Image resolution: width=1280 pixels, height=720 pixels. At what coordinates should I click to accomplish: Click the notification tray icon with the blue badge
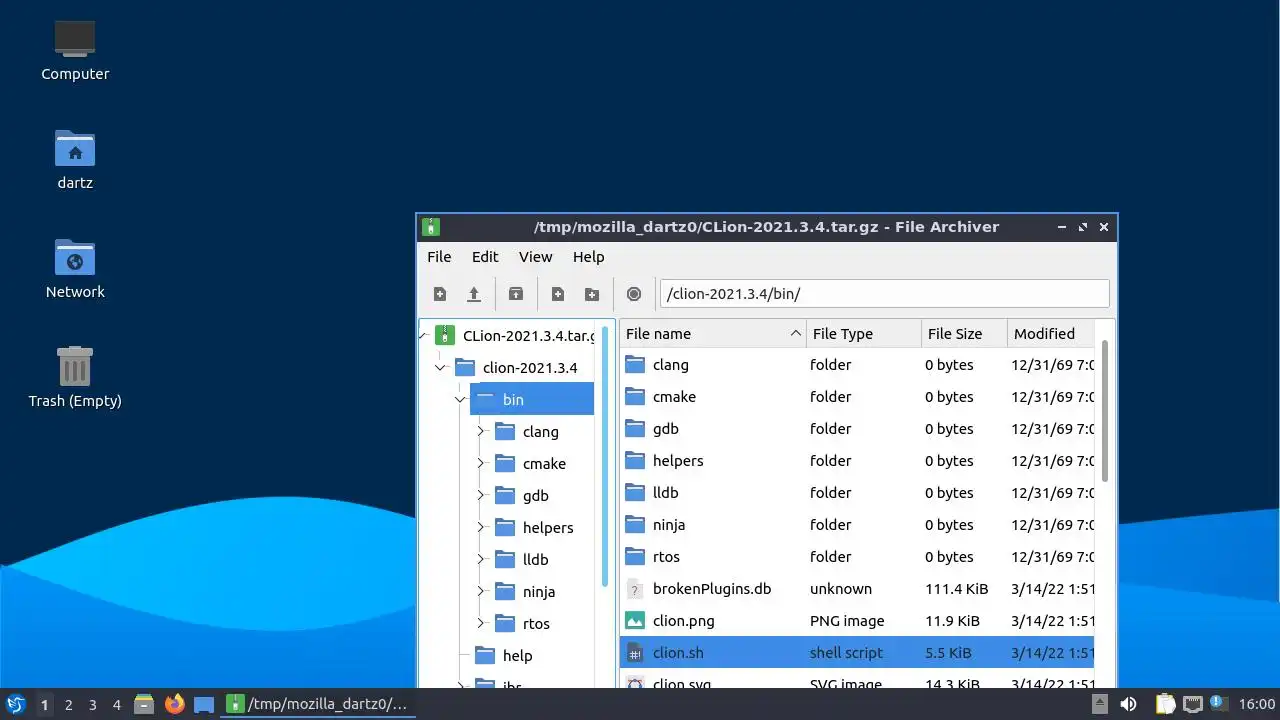(1218, 704)
